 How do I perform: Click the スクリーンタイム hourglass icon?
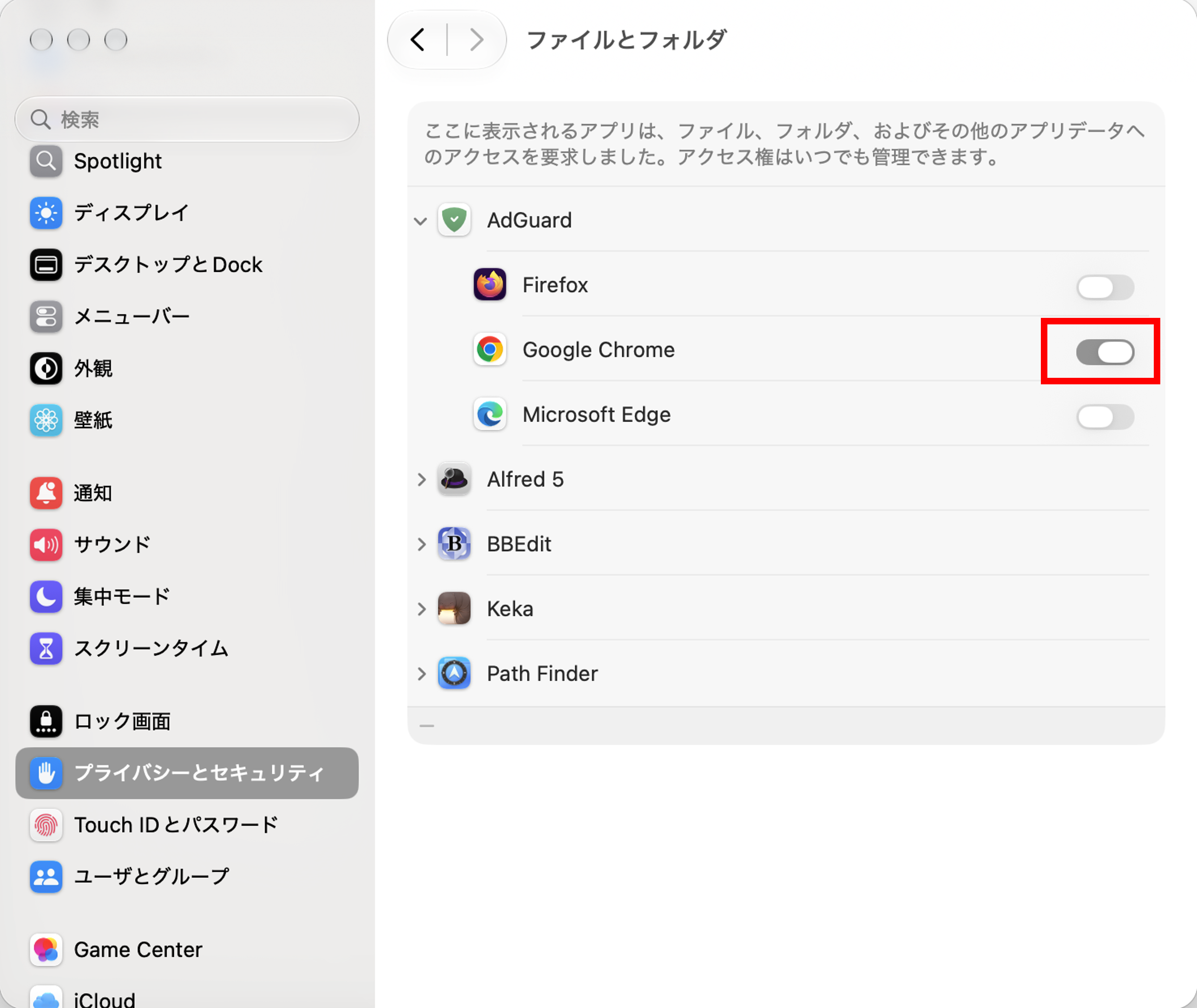click(x=46, y=649)
